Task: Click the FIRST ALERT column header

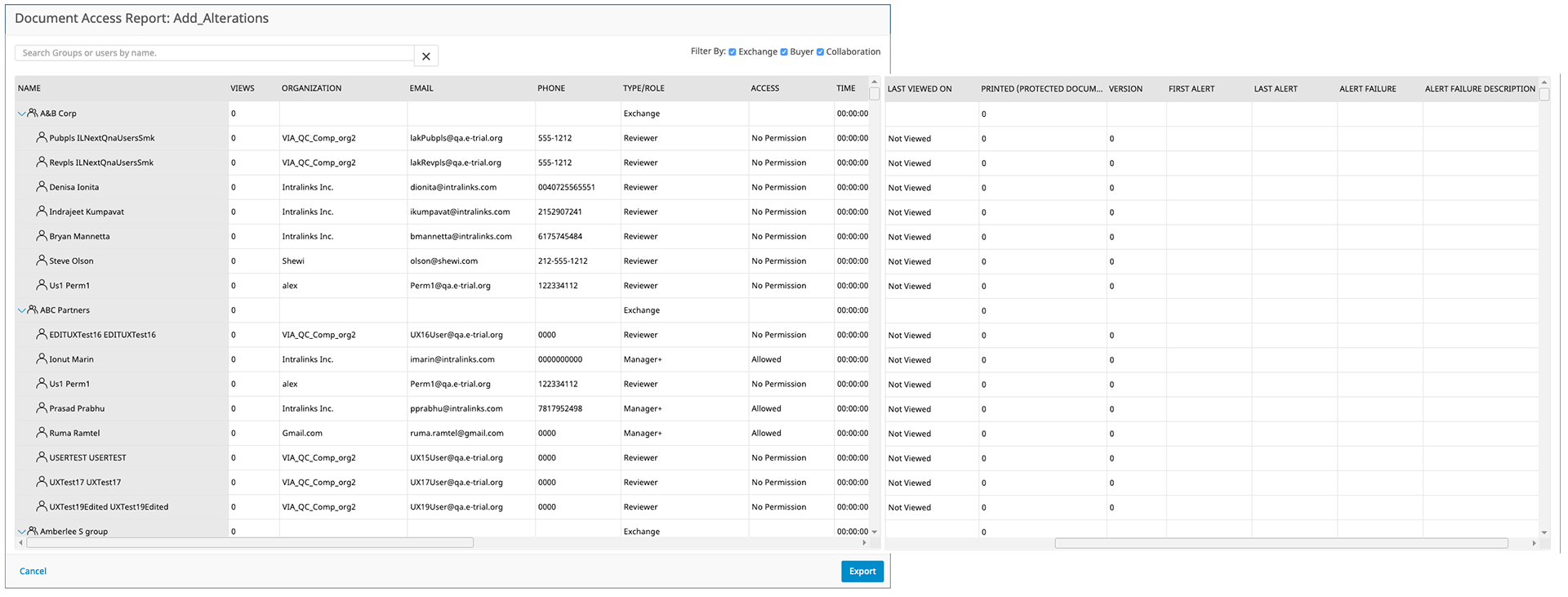Action: click(1192, 89)
